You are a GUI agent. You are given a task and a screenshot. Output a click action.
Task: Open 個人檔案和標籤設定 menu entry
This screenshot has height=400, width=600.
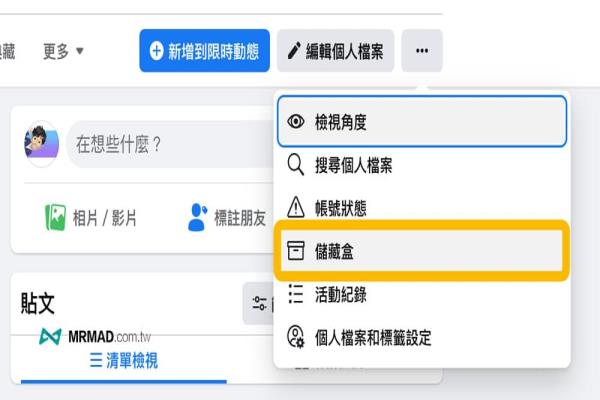click(422, 337)
